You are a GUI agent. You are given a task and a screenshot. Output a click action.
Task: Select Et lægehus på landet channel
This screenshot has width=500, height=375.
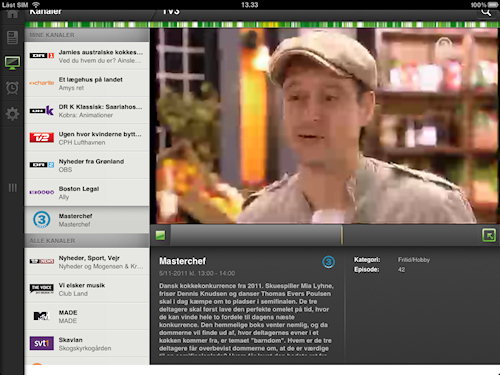point(87,83)
